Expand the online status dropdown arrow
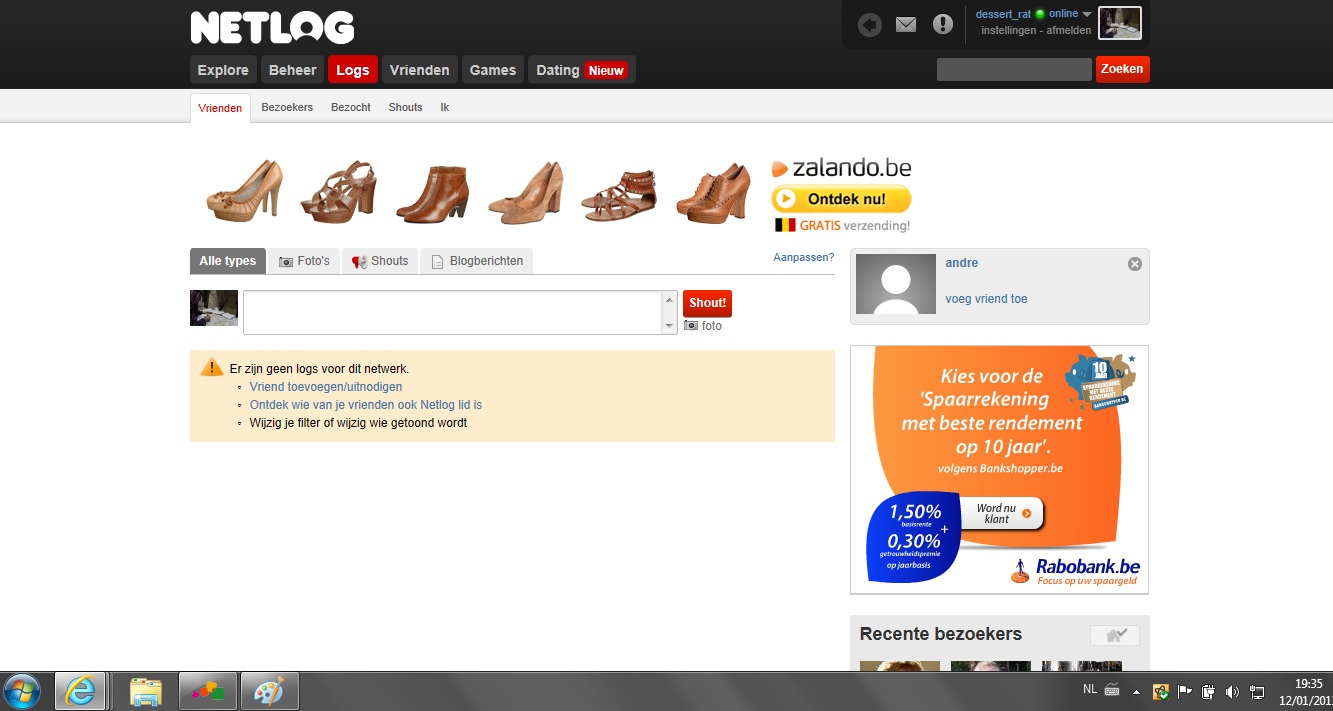 pyautogui.click(x=1087, y=14)
